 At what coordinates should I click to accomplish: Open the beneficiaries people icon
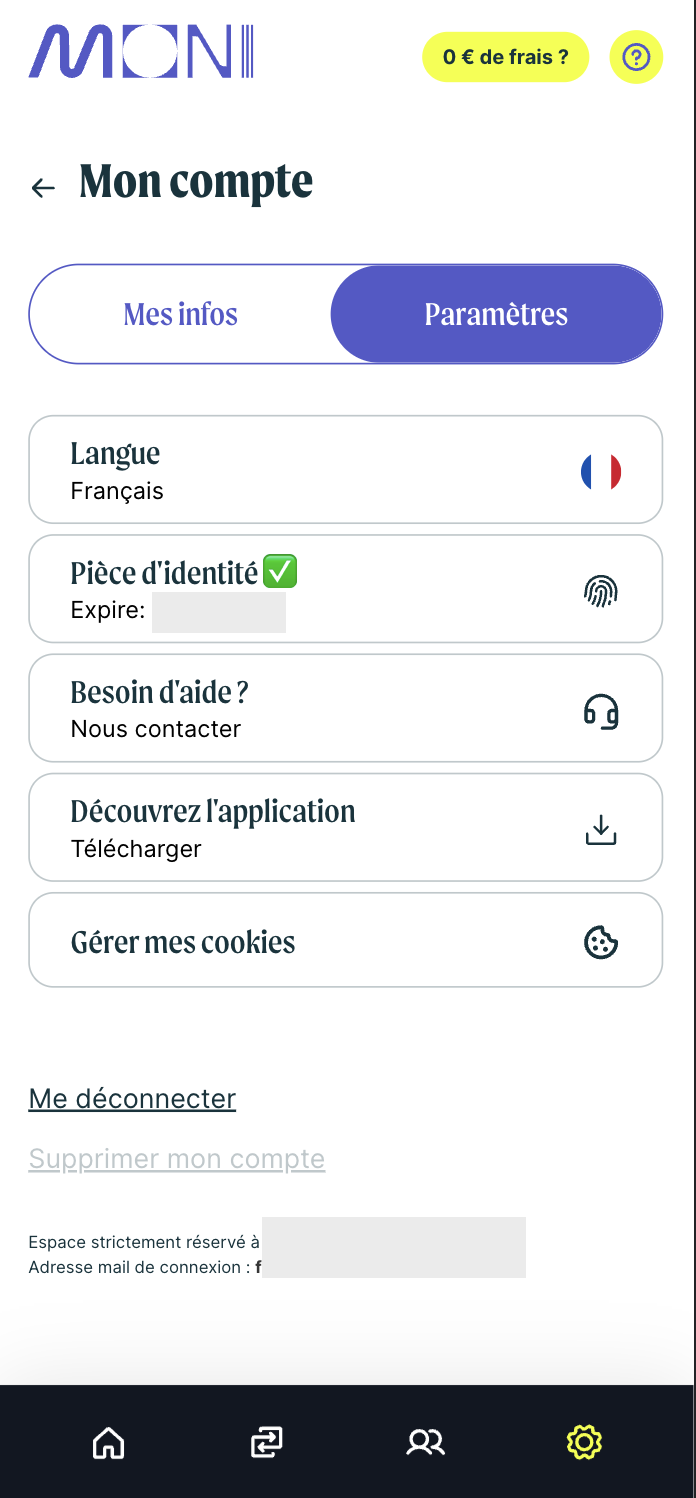(x=425, y=1442)
